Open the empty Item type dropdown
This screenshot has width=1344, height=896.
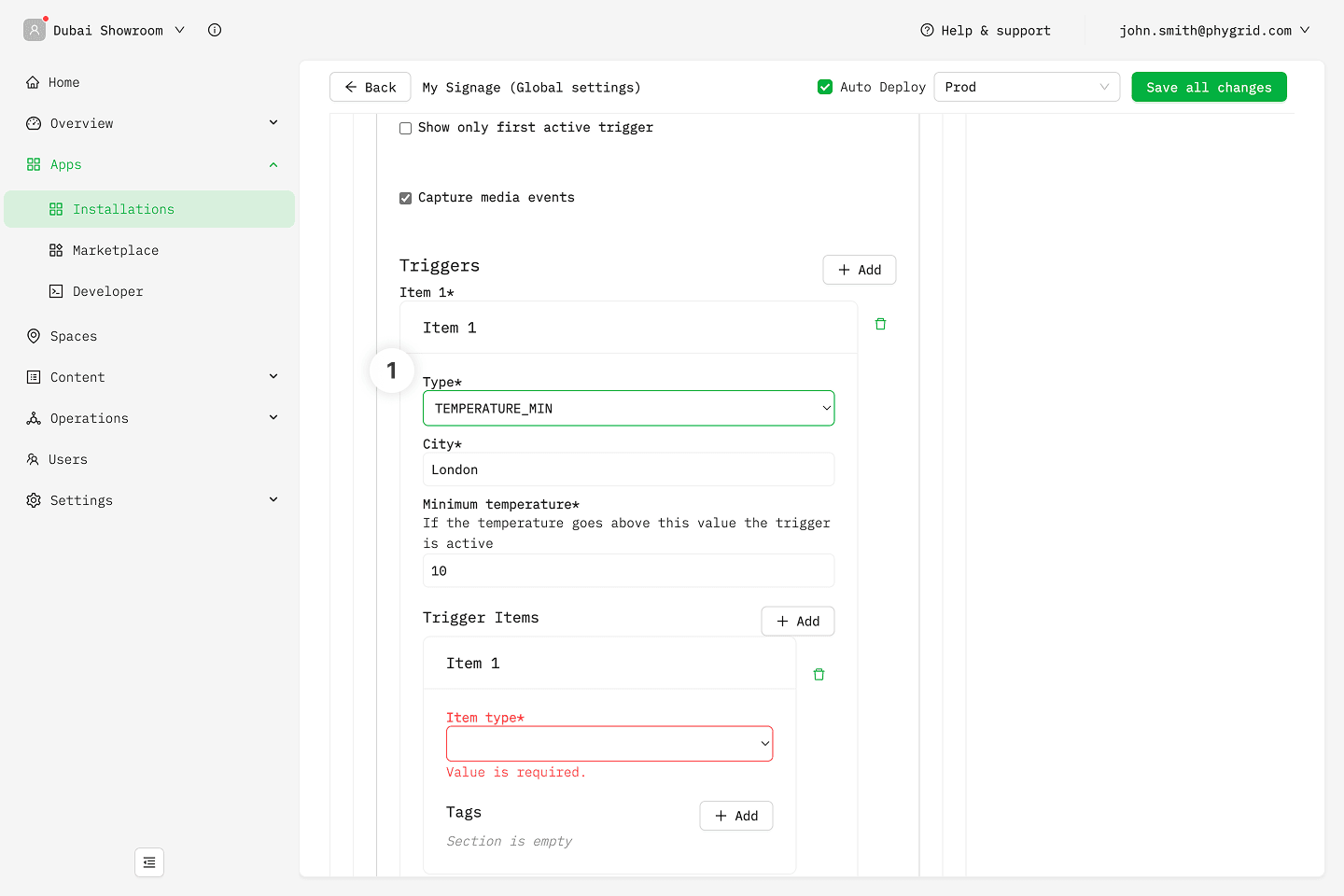point(609,744)
